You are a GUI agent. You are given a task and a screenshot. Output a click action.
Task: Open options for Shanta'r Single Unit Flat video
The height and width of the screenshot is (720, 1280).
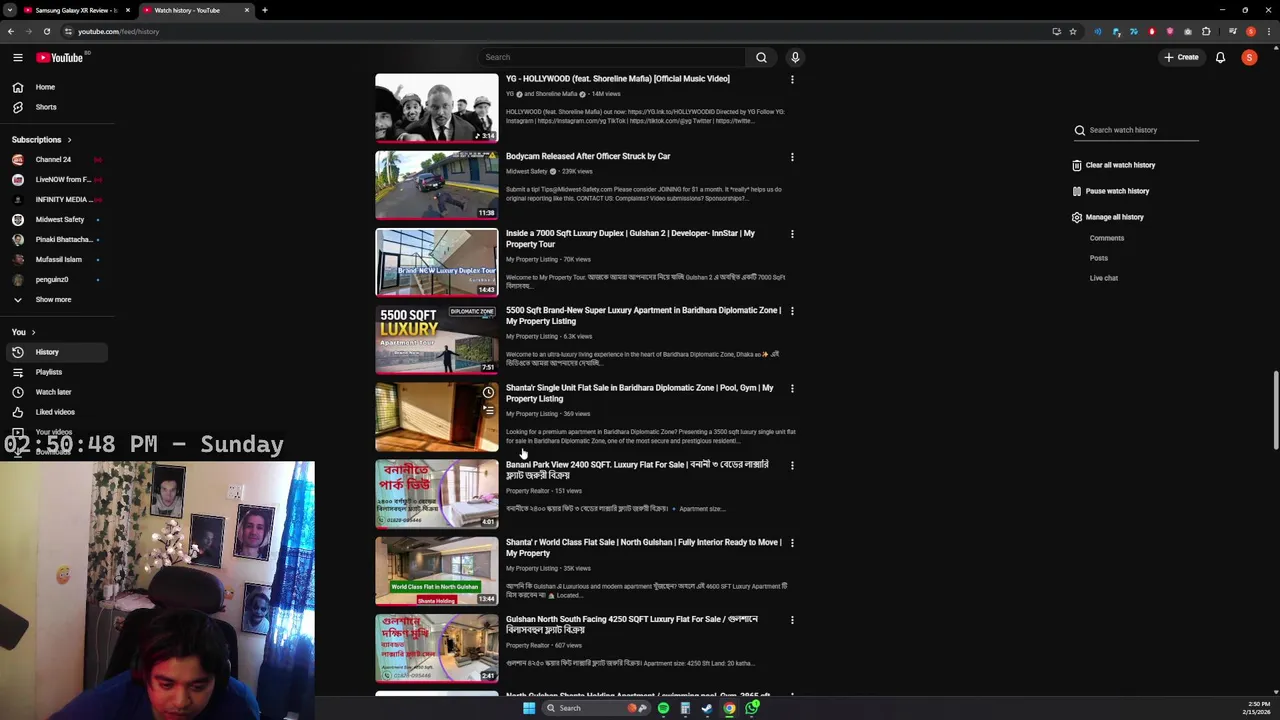pos(792,388)
